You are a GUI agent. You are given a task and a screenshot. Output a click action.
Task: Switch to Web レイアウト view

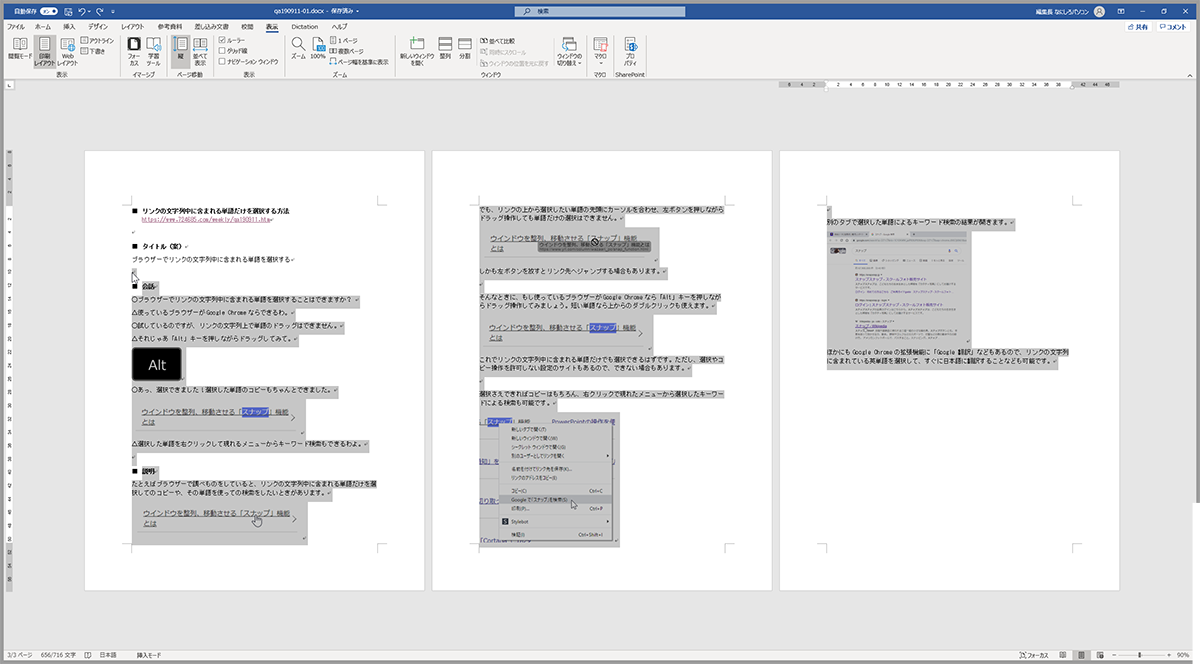[68, 51]
